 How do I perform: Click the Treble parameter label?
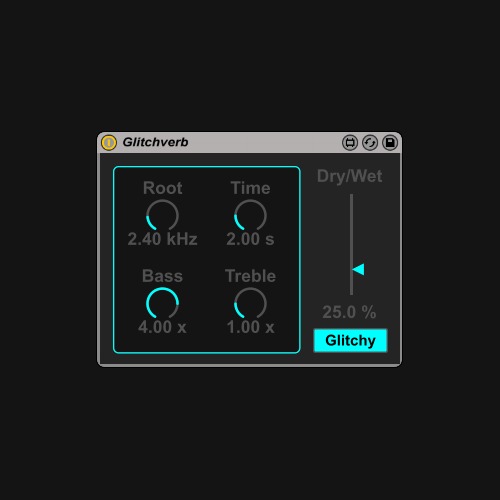(250, 276)
